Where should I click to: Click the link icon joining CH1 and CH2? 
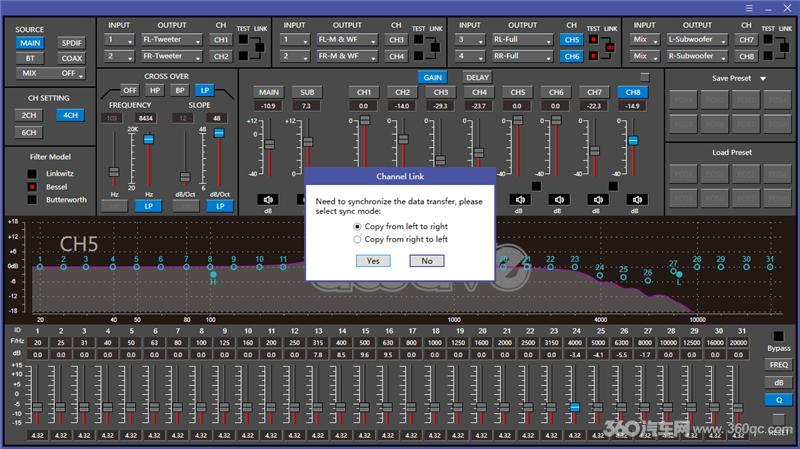(260, 47)
